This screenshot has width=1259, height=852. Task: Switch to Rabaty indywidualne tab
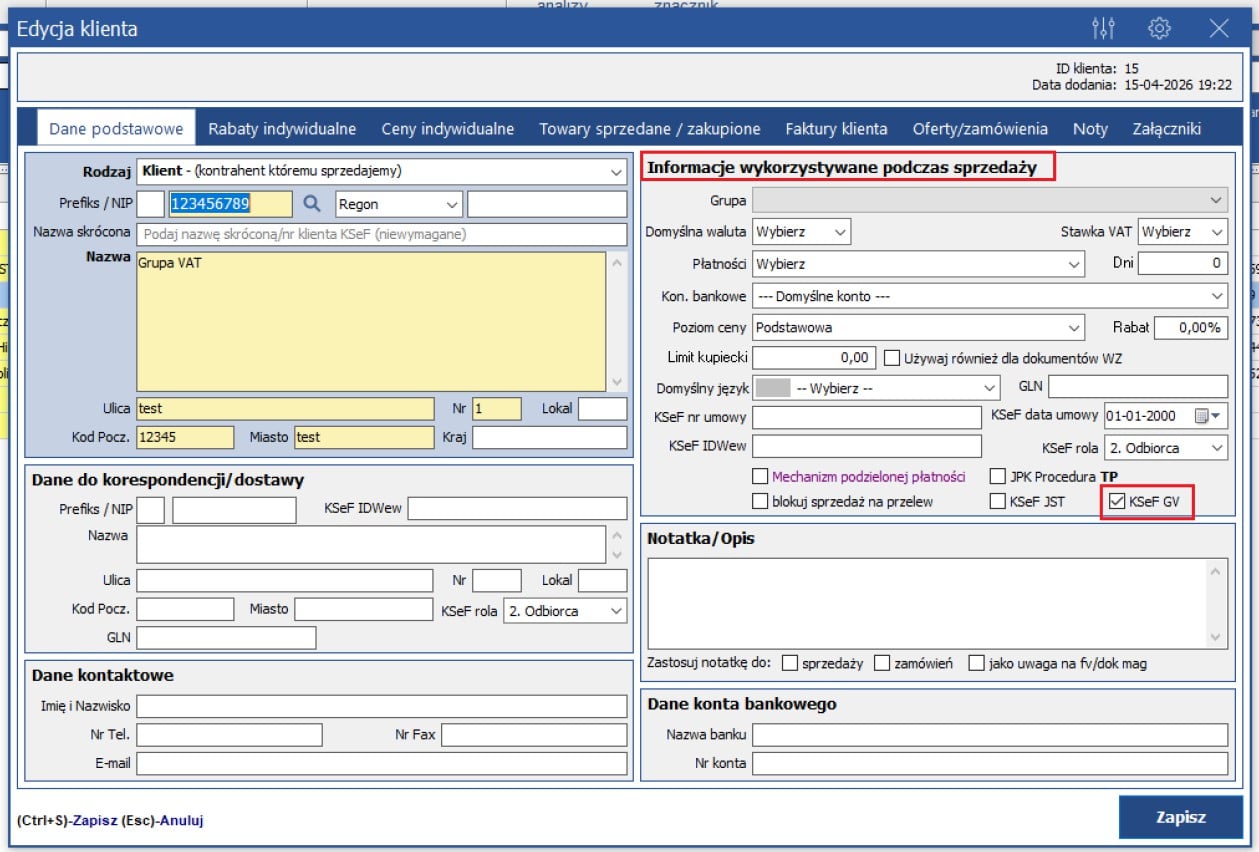point(282,129)
